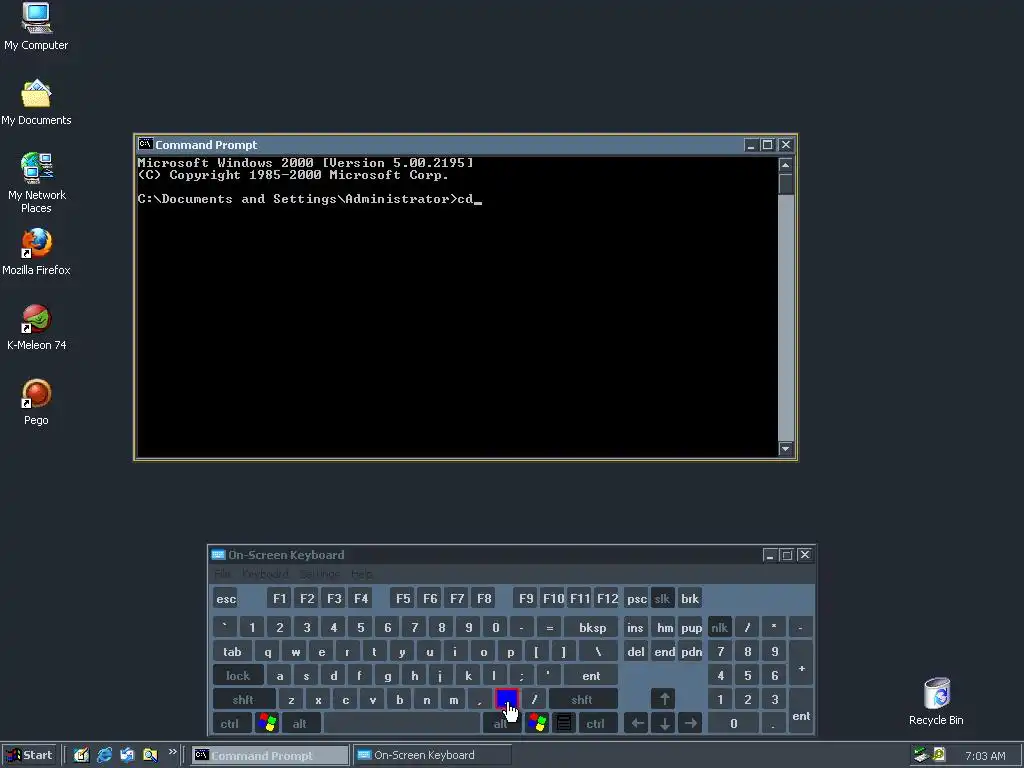Screen dimensions: 1024x768
Task: Click Command Prompt scroll down arrow
Action: tap(786, 449)
